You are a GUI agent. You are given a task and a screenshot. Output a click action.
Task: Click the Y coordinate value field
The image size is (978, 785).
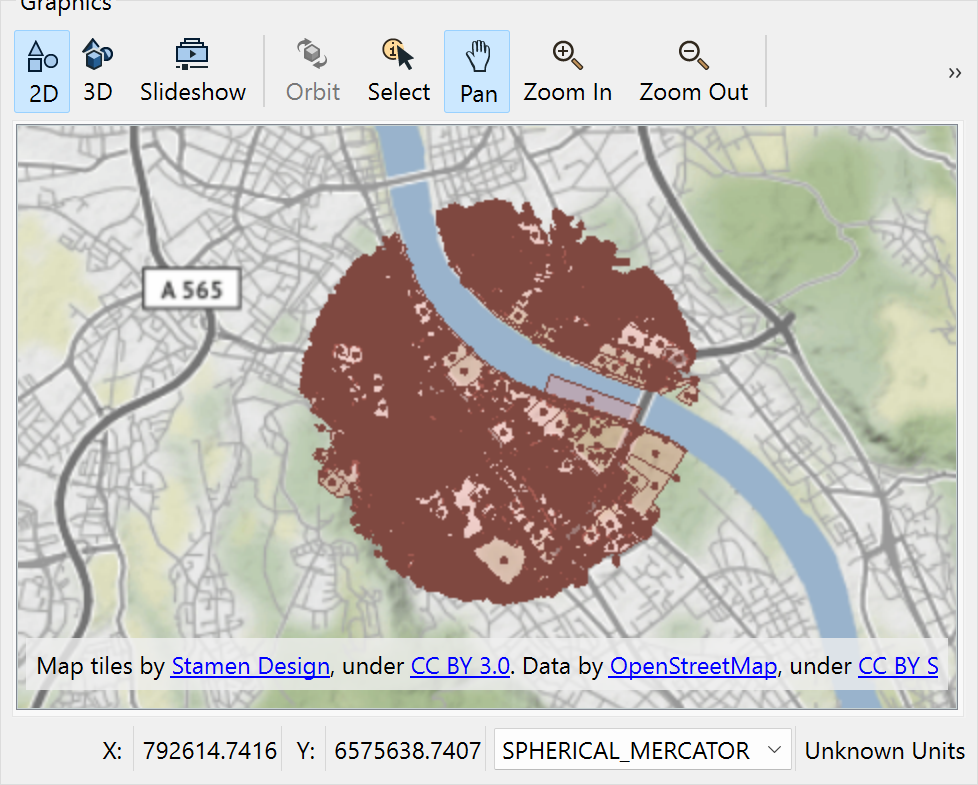(x=406, y=750)
